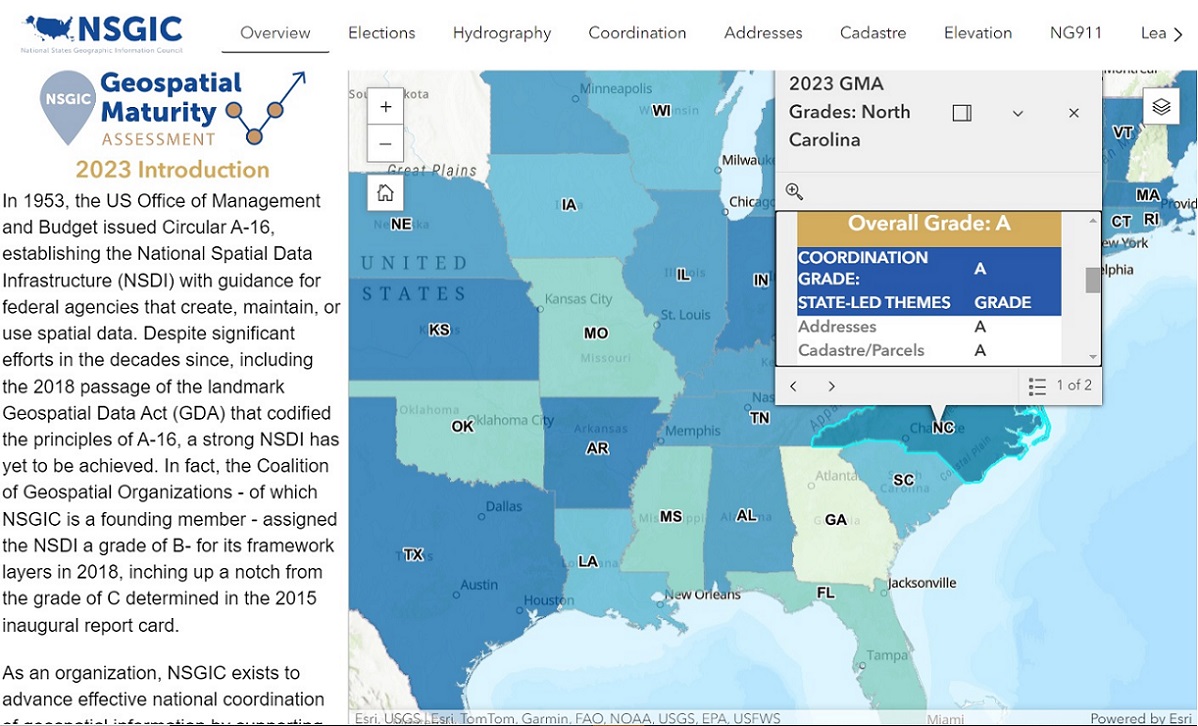Toggle the popup feature list view
This screenshot has height=726, width=1198.
point(1037,385)
